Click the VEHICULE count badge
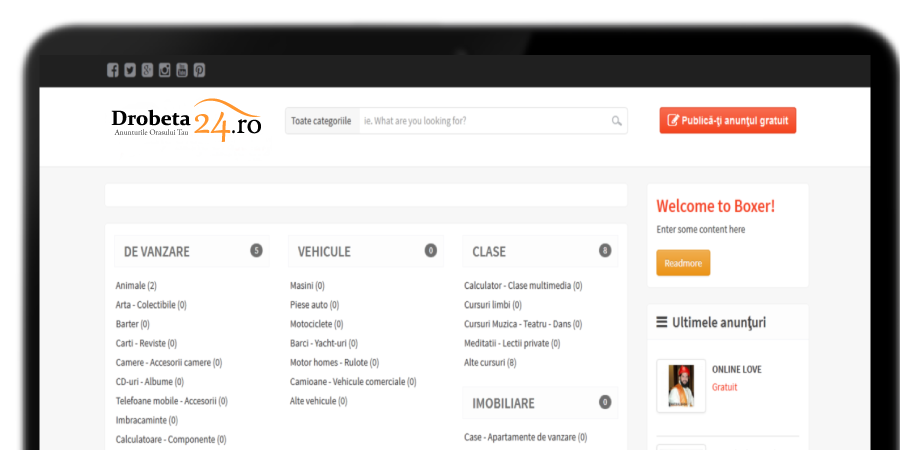This screenshot has height=450, width=900. (430, 250)
